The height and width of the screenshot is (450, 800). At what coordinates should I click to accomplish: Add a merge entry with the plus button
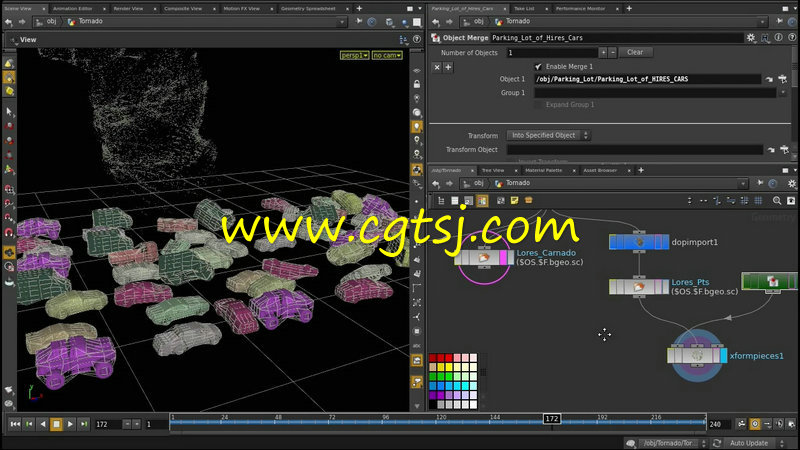[x=448, y=67]
